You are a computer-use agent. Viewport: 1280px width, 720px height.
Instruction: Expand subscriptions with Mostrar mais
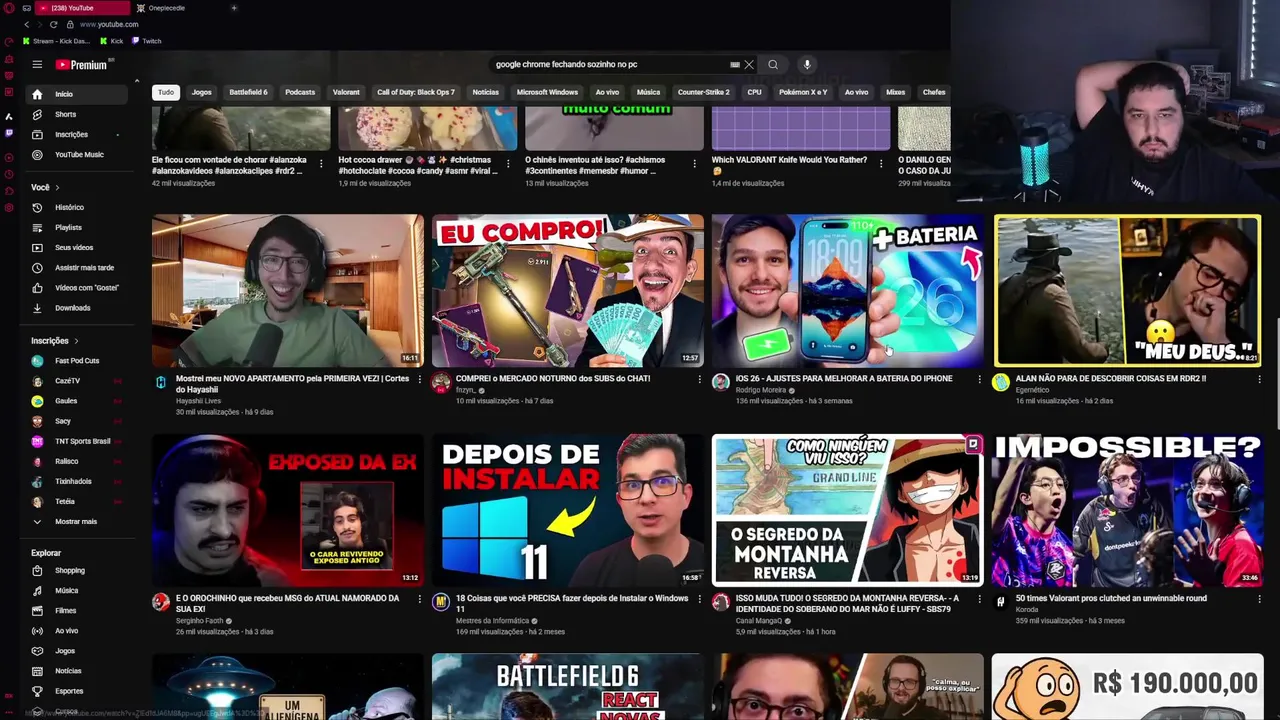[76, 522]
